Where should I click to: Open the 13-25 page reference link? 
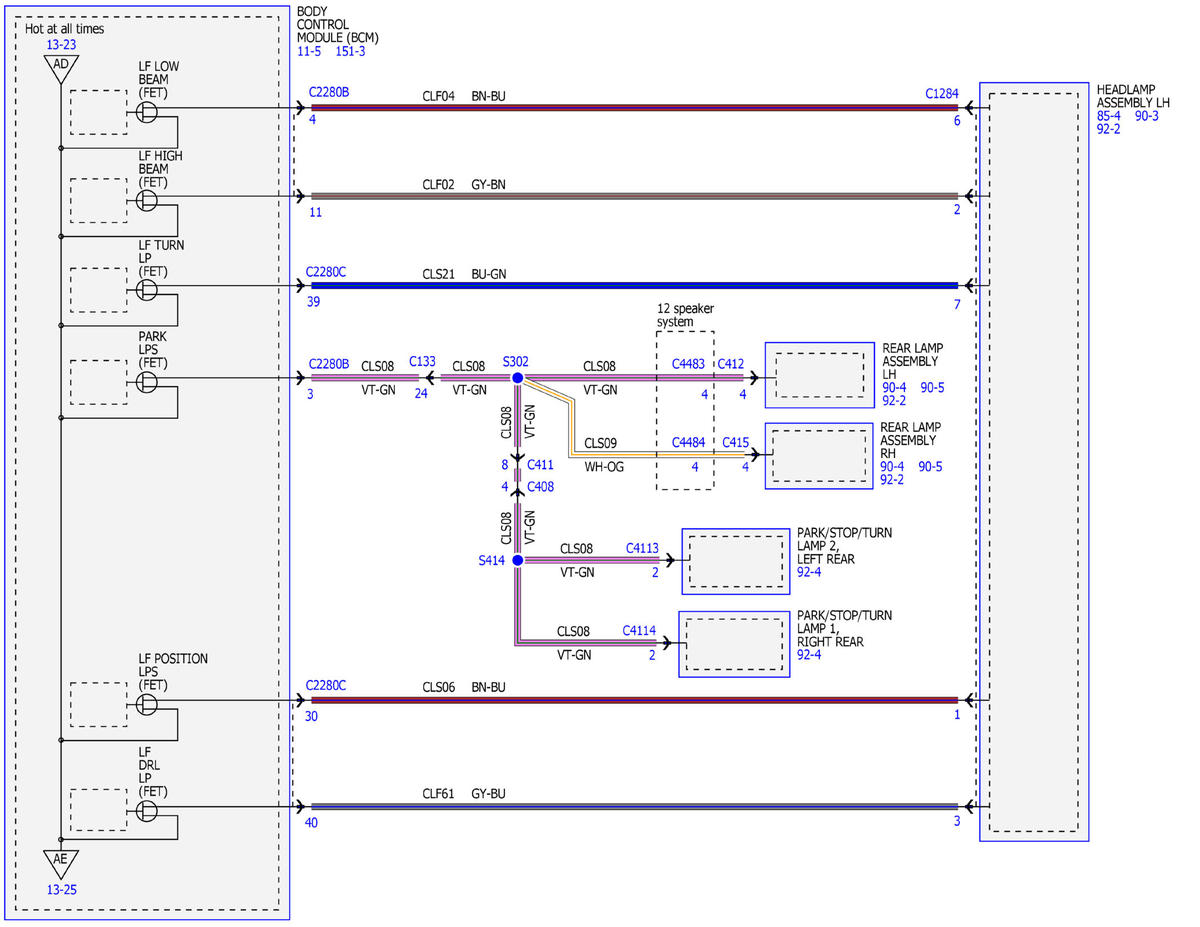[x=61, y=889]
